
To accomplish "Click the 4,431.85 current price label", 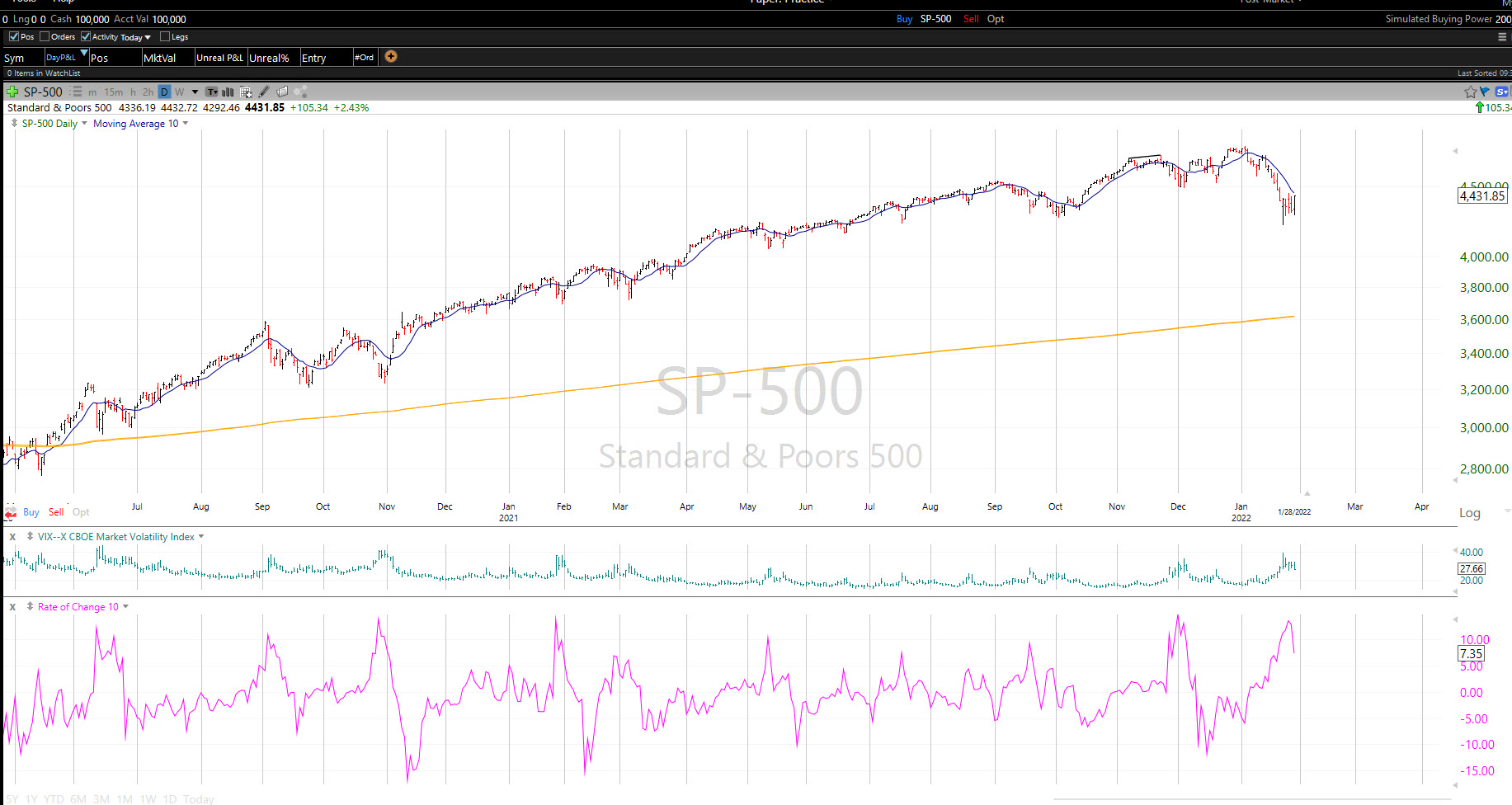I will [1482, 195].
